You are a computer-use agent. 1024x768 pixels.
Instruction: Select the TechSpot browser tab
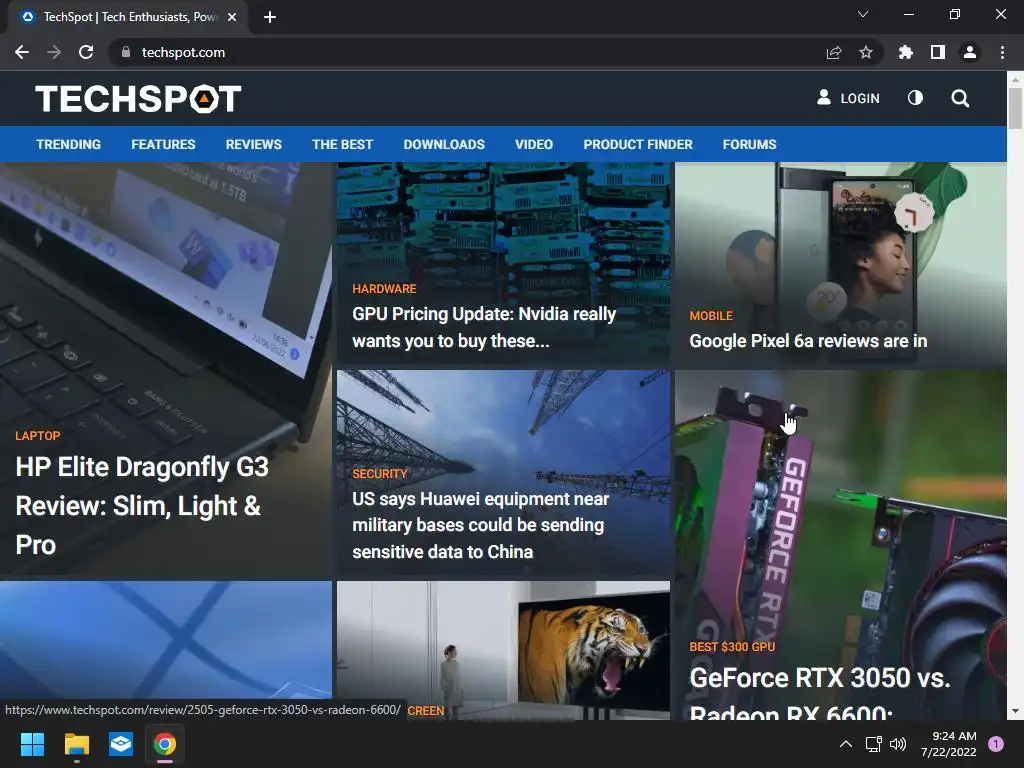click(128, 18)
